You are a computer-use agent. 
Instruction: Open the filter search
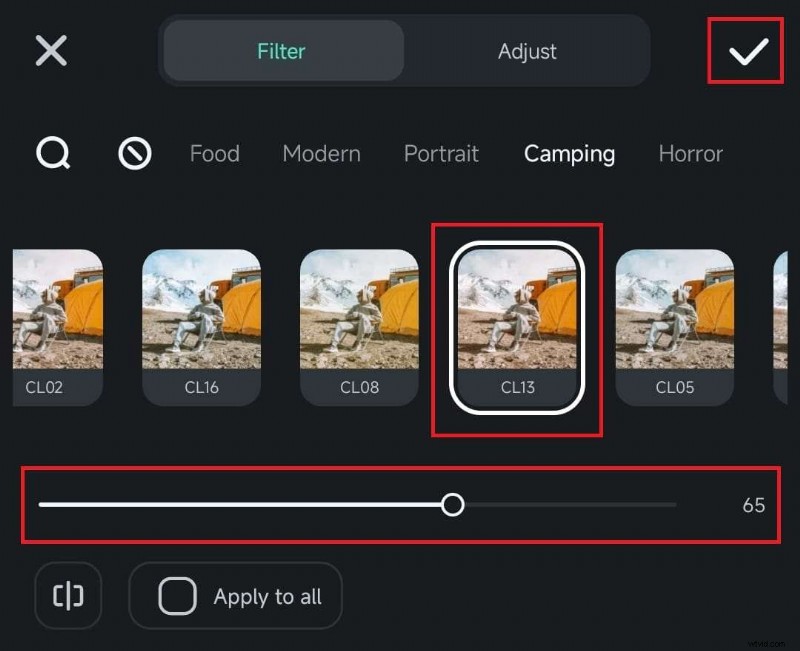[x=54, y=153]
